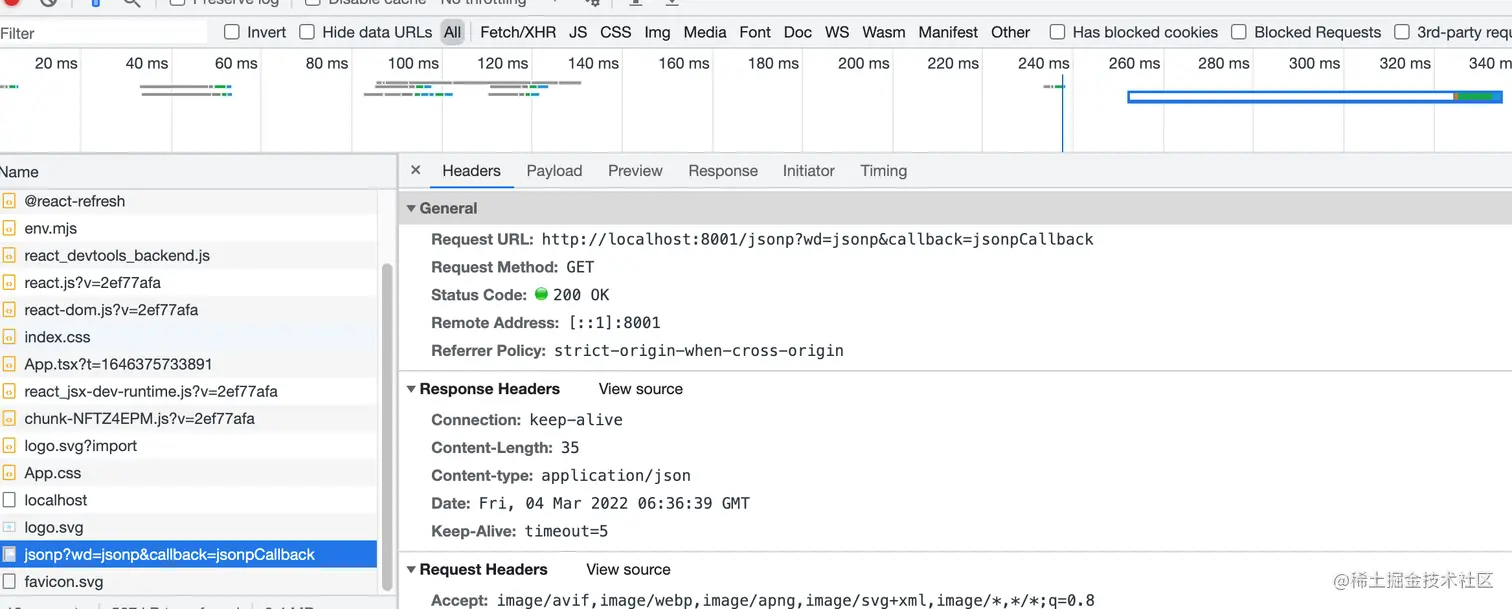Toggle the Invert filter checkbox
This screenshot has height=609, width=1512.
point(232,32)
